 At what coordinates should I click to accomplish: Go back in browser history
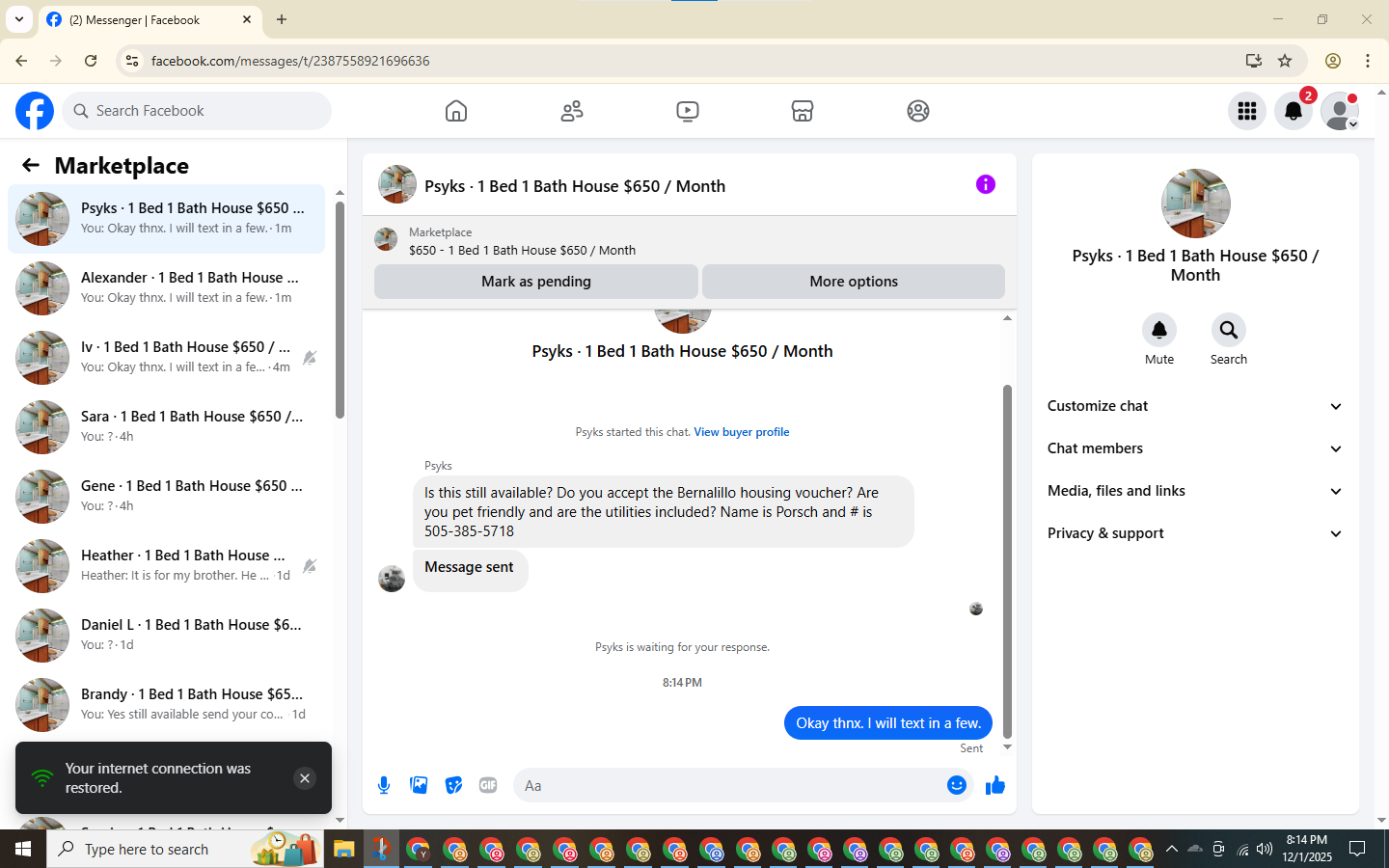tap(21, 61)
